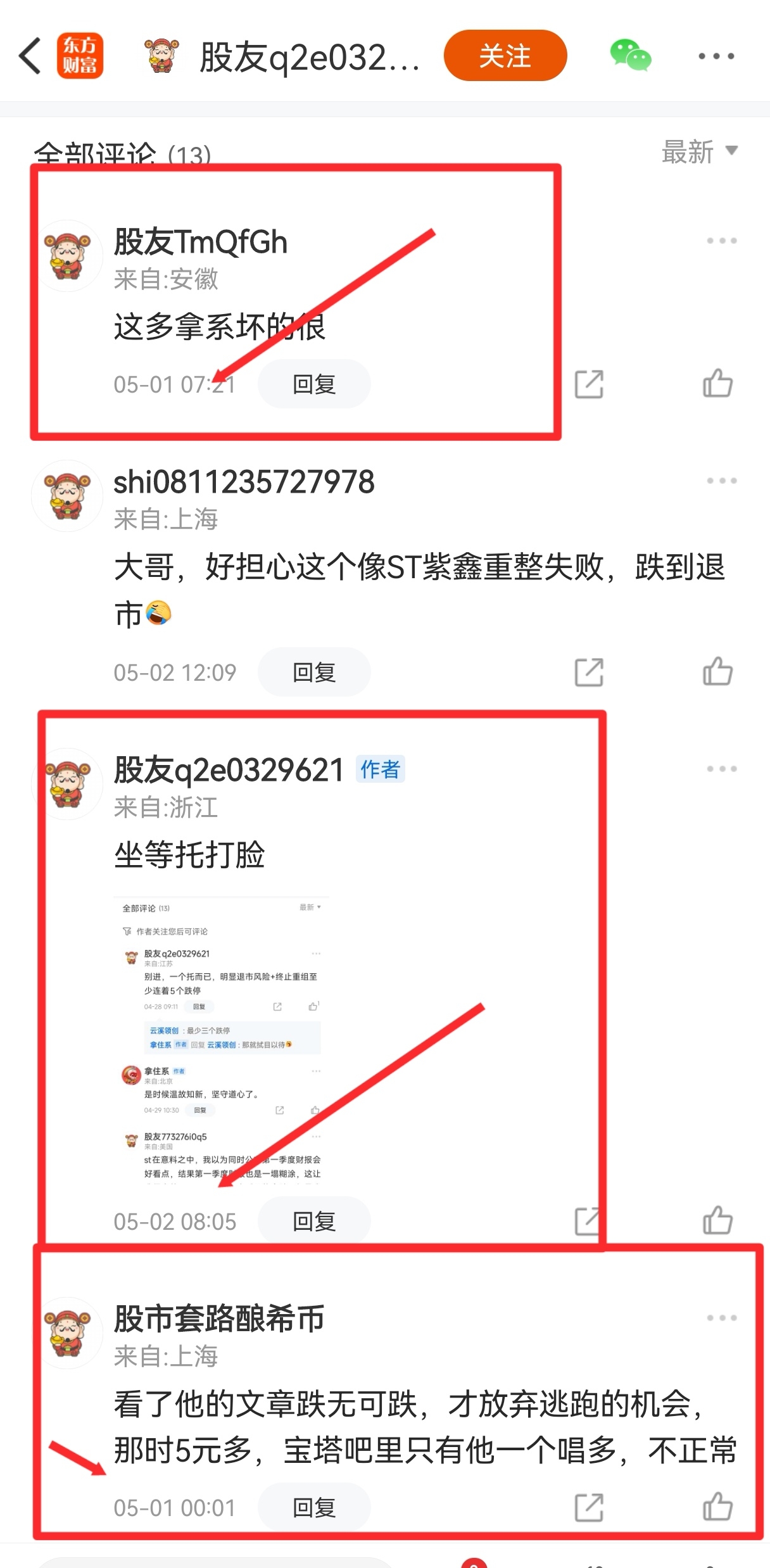Like the author's 坐等托打脸 comment
Image resolution: width=770 pixels, height=1568 pixels.
pyautogui.click(x=718, y=1220)
